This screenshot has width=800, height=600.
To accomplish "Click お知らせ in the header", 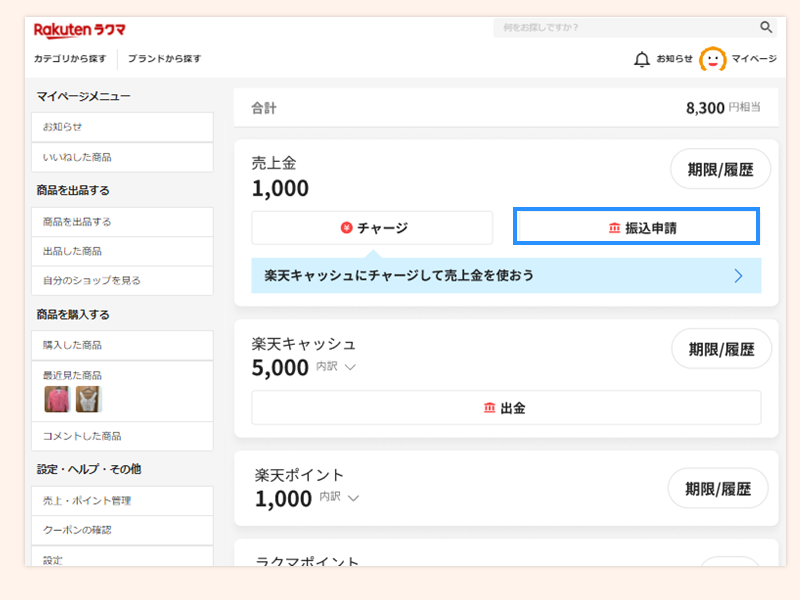I will coord(674,59).
